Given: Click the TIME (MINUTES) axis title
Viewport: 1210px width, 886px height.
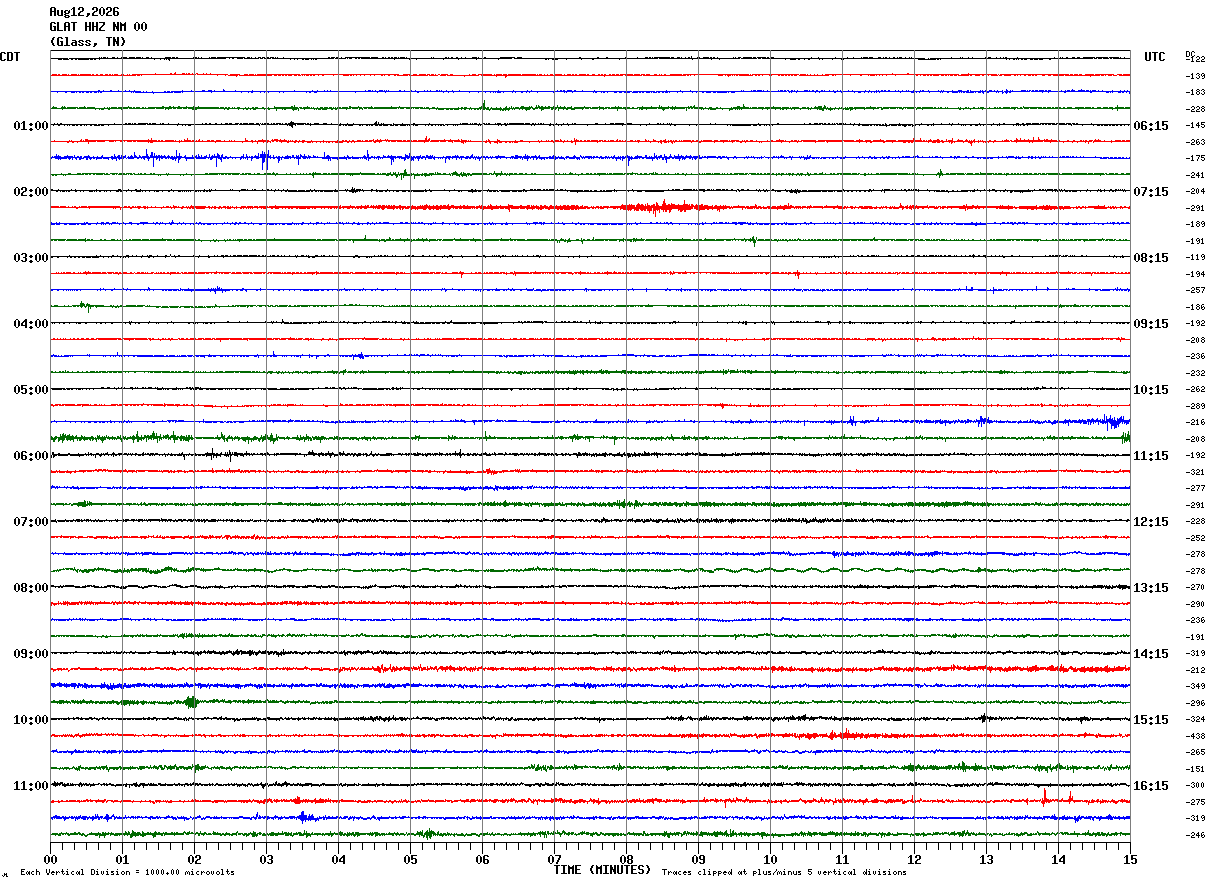Looking at the screenshot, I should pyautogui.click(x=602, y=870).
